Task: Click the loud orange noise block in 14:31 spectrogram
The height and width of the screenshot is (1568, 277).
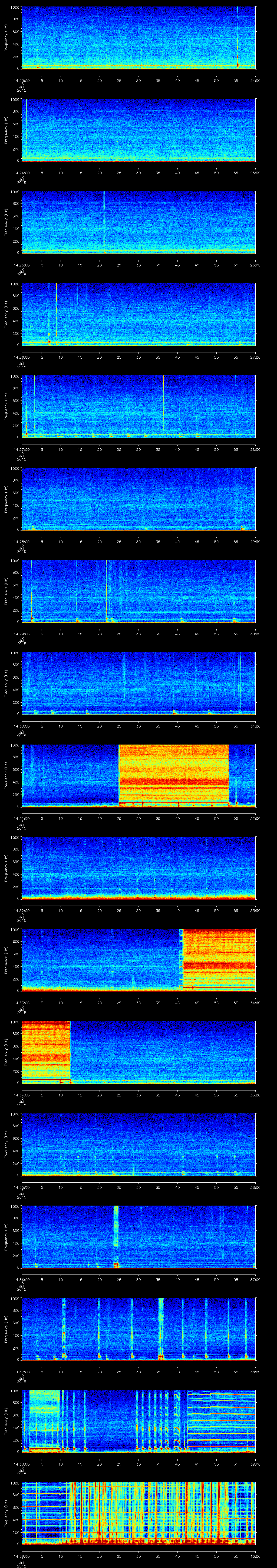Action: click(173, 773)
